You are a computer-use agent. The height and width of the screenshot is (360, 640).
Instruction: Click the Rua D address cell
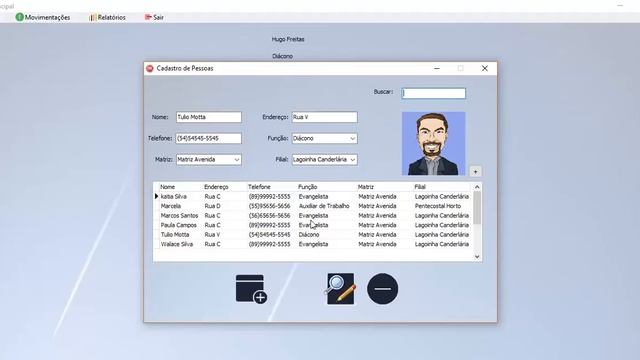(213, 206)
